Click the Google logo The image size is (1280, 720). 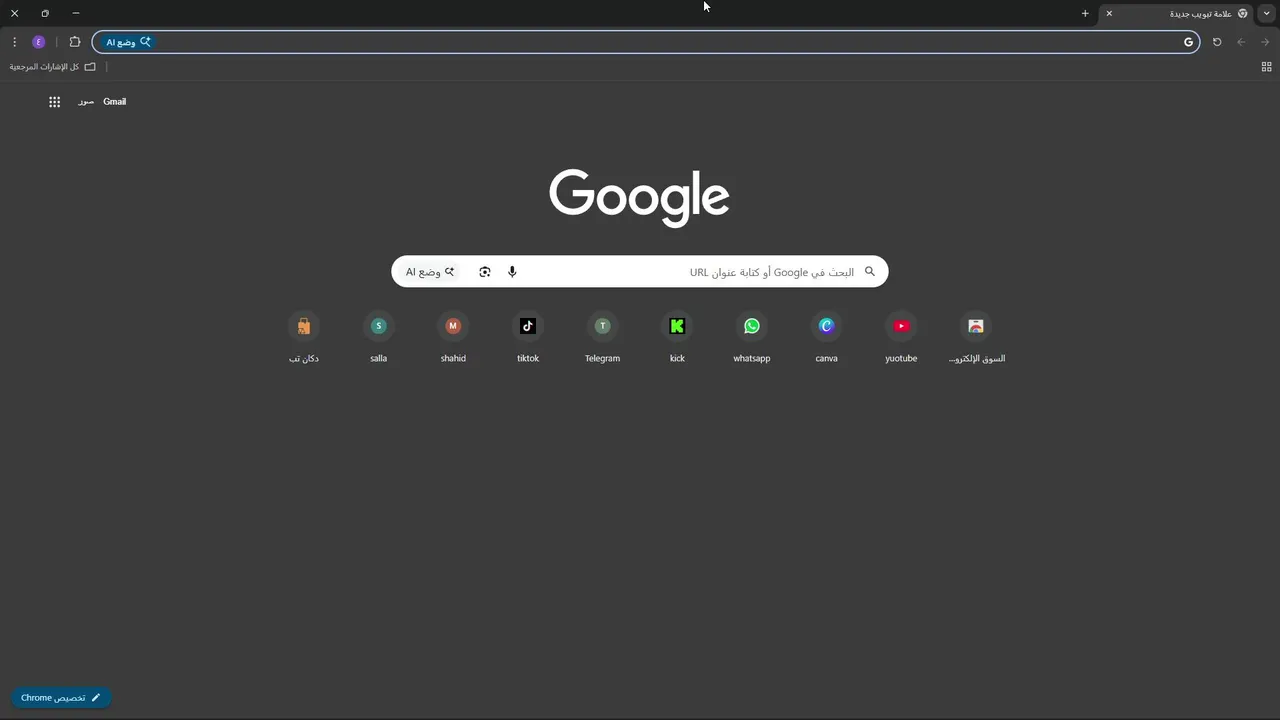point(639,197)
